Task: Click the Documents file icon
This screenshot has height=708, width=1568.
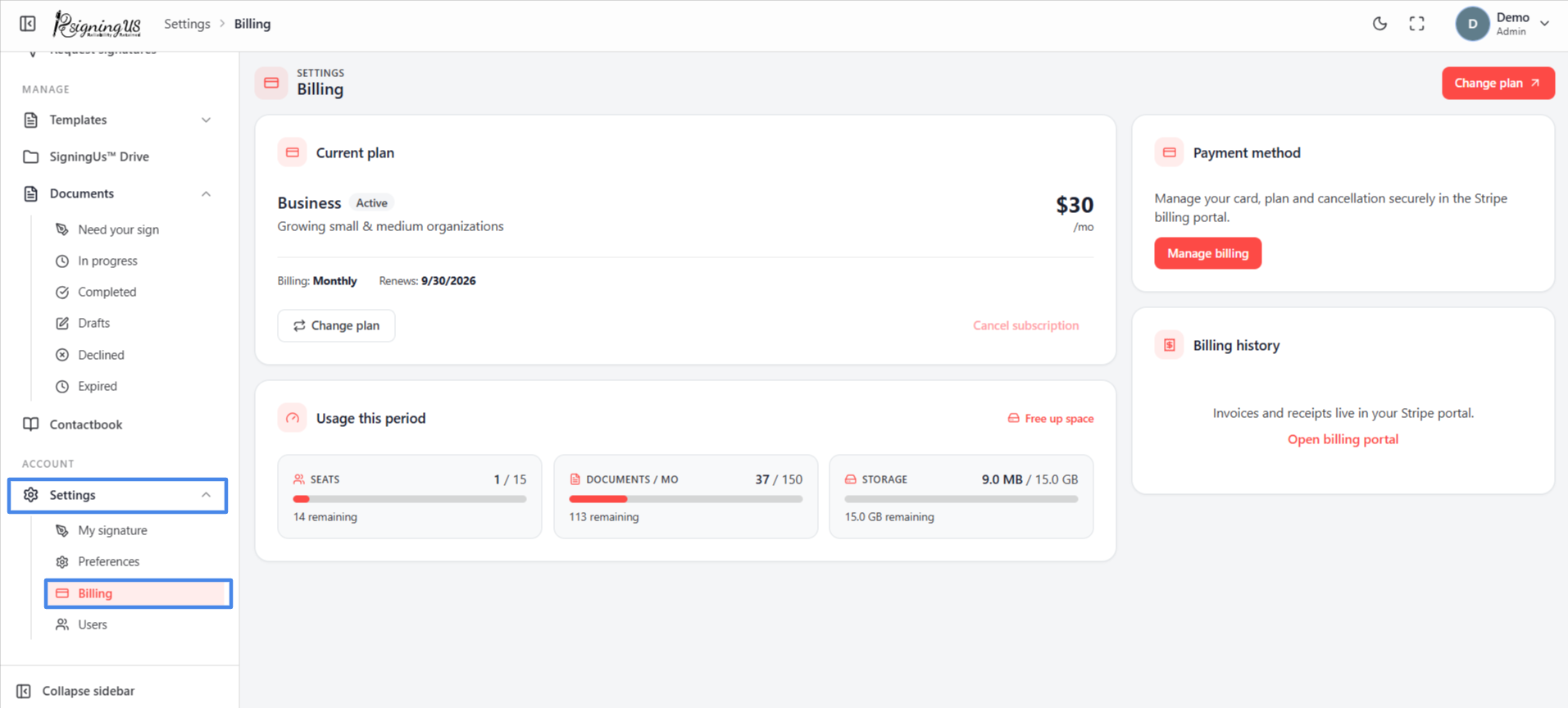Action: (x=30, y=193)
